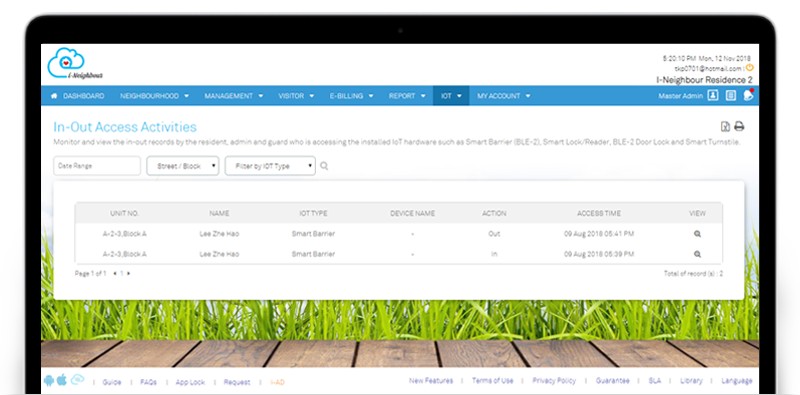Click the UNIT NO. column header
The width and height of the screenshot is (800, 395).
pyautogui.click(x=124, y=213)
